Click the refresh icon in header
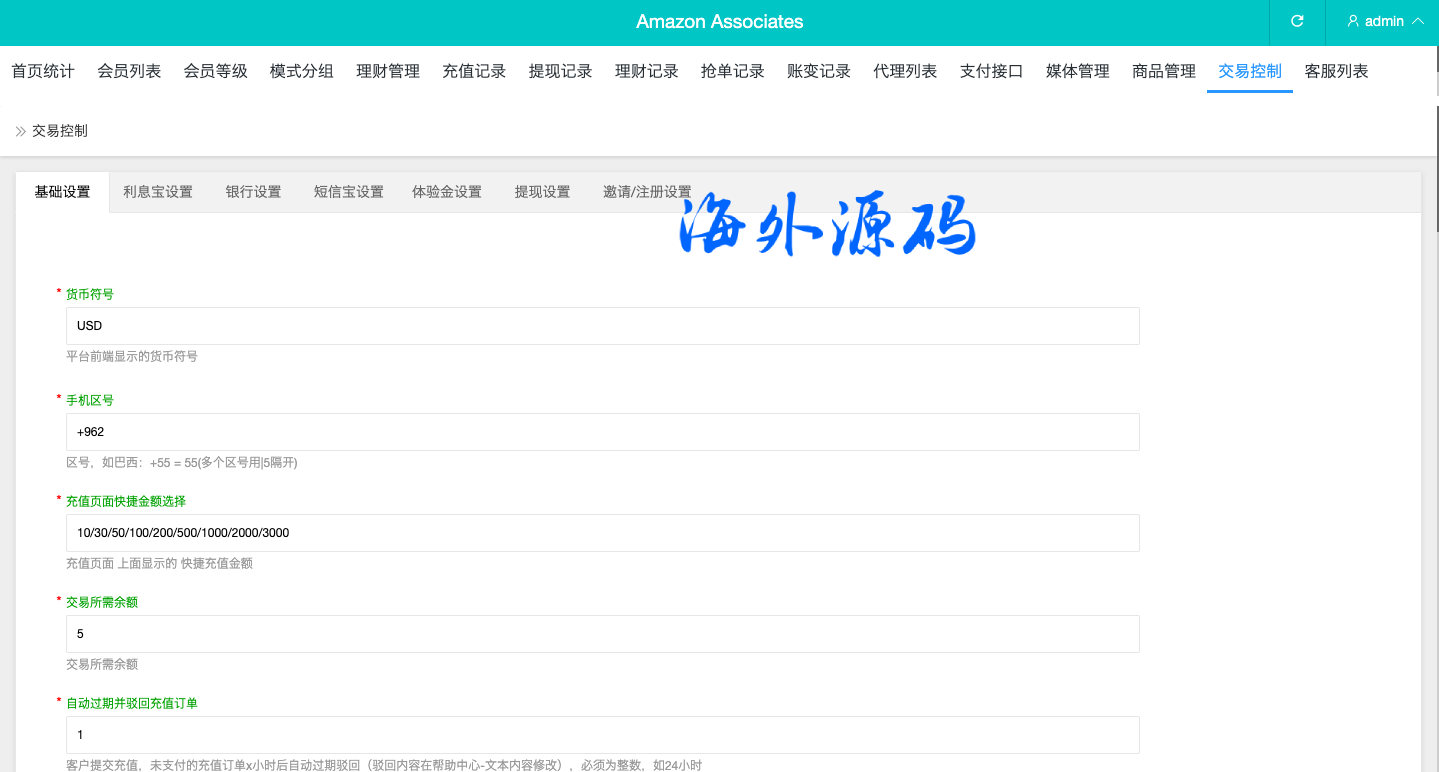Screen dimensions: 1439x772 click(x=1297, y=21)
